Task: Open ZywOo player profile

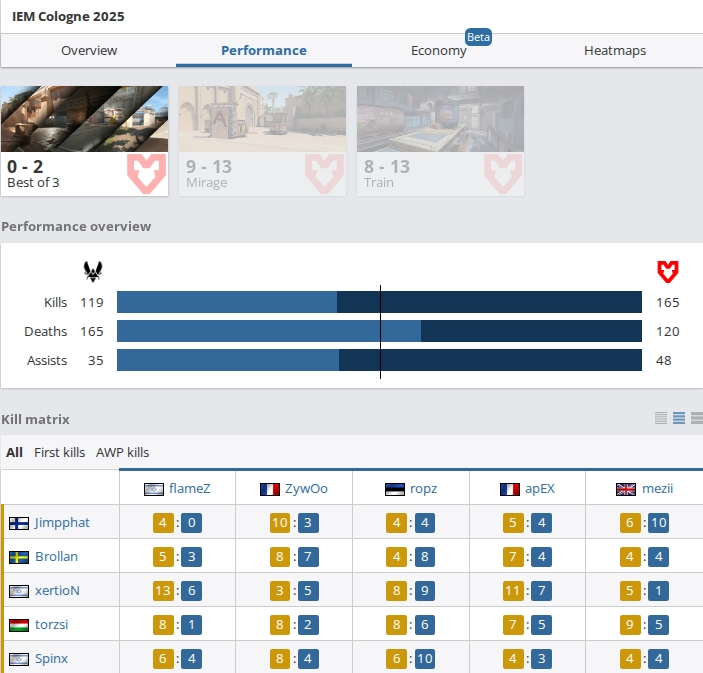Action: [x=306, y=488]
